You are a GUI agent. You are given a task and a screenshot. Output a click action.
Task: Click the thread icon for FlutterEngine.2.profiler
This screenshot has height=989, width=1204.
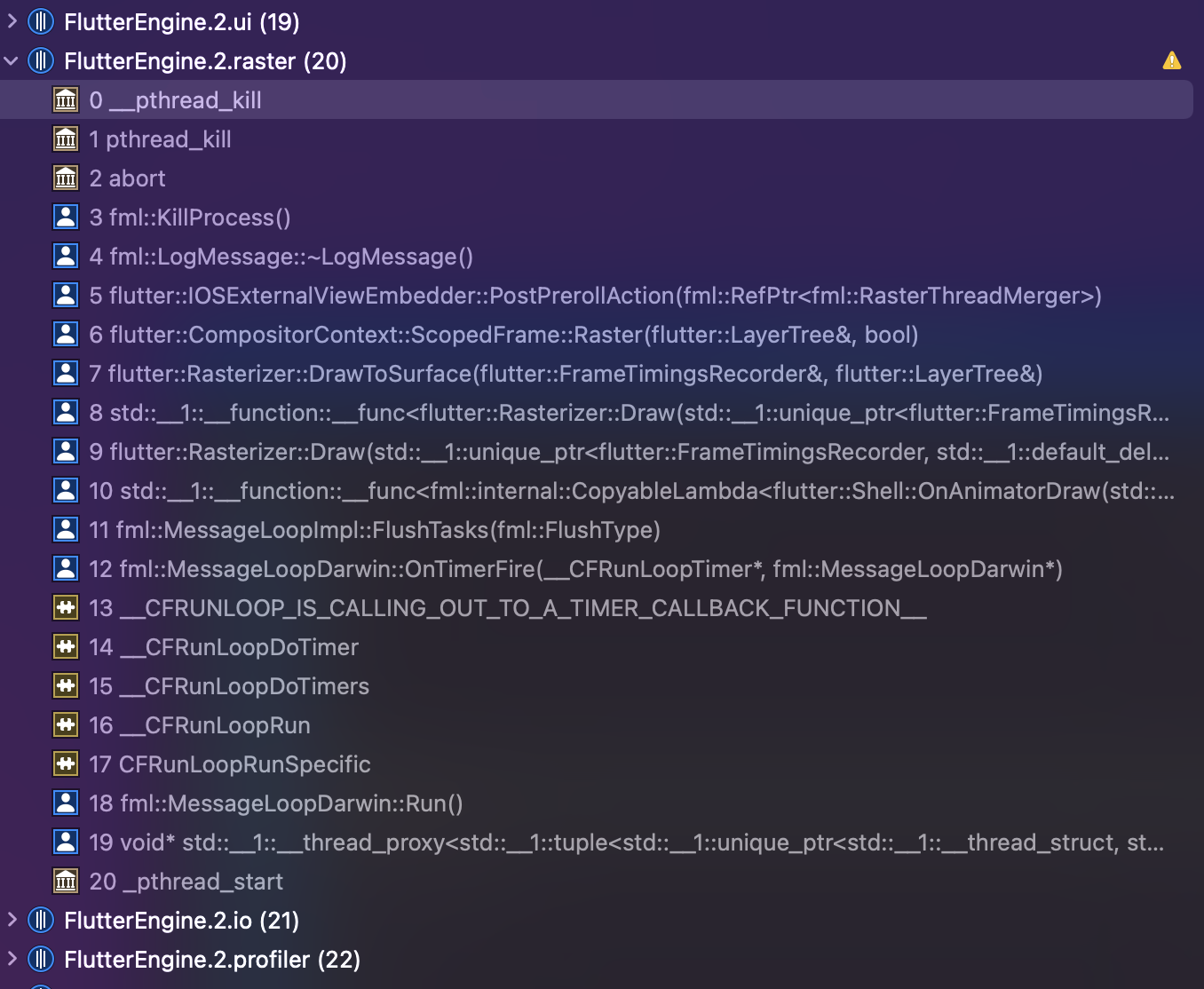click(x=39, y=960)
